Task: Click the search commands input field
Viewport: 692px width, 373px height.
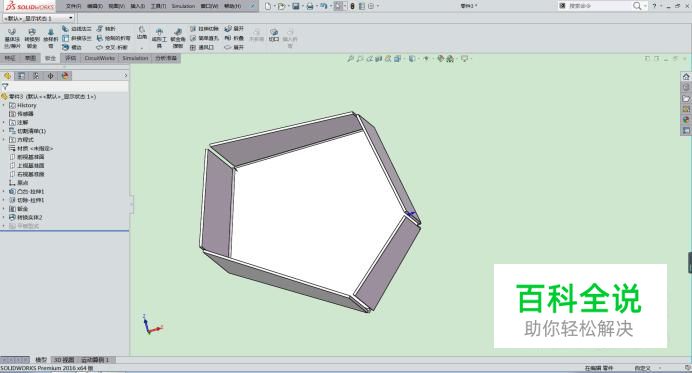Action: coord(599,6)
